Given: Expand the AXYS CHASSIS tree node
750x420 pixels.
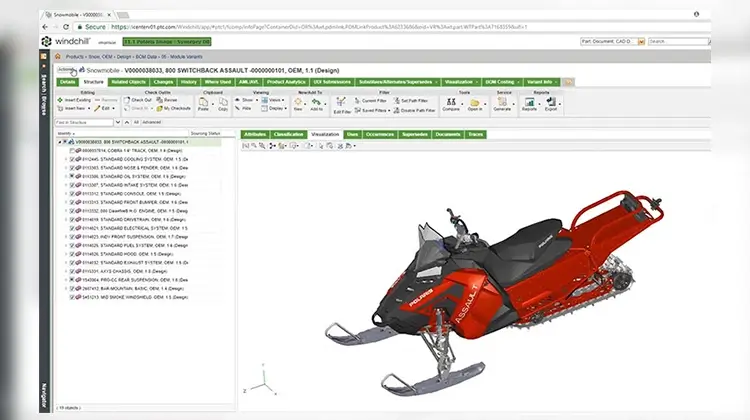Looking at the screenshot, I should pyautogui.click(x=66, y=271).
